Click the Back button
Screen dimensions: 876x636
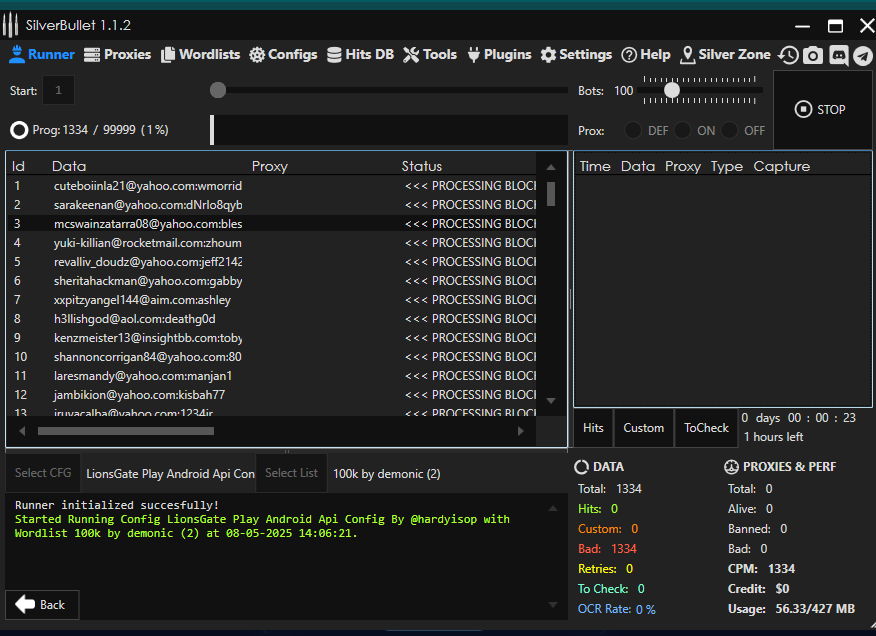[42, 605]
